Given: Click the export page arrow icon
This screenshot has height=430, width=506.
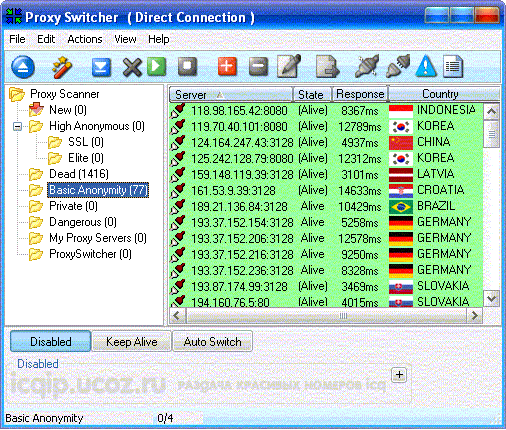Looking at the screenshot, I should (327, 67).
